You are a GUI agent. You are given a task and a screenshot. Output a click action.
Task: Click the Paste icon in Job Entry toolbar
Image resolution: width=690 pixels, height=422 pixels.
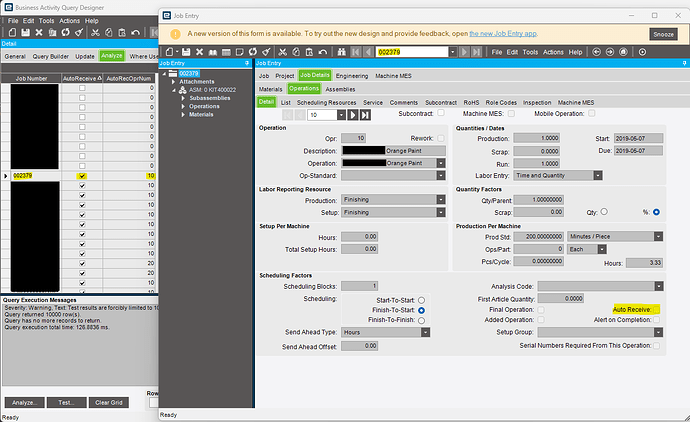309,52
